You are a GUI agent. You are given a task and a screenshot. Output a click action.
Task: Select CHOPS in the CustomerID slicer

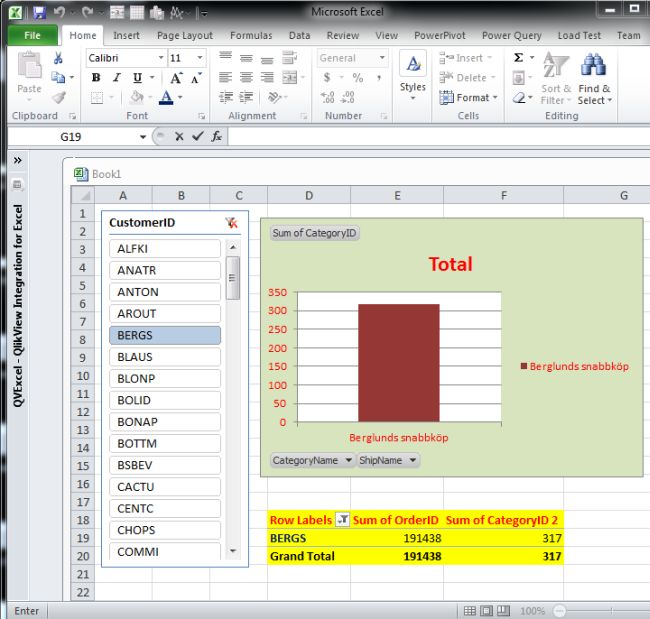165,530
